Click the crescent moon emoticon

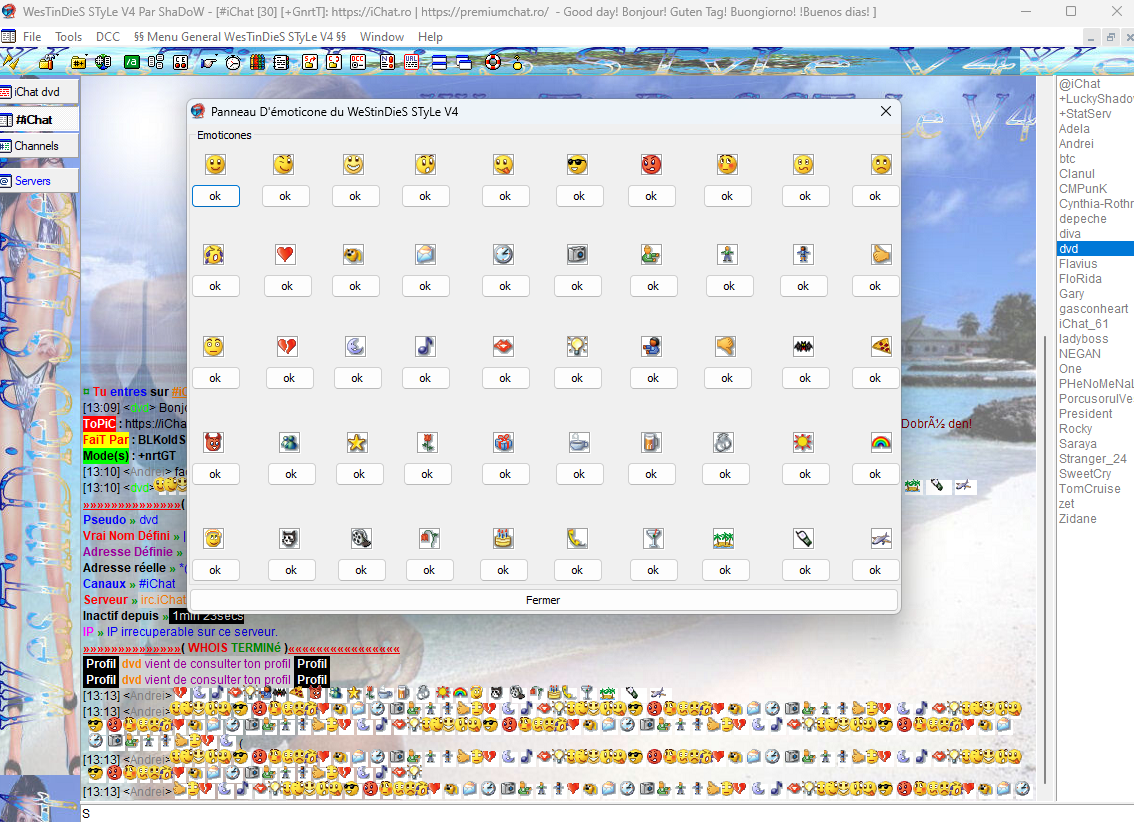[355, 346]
